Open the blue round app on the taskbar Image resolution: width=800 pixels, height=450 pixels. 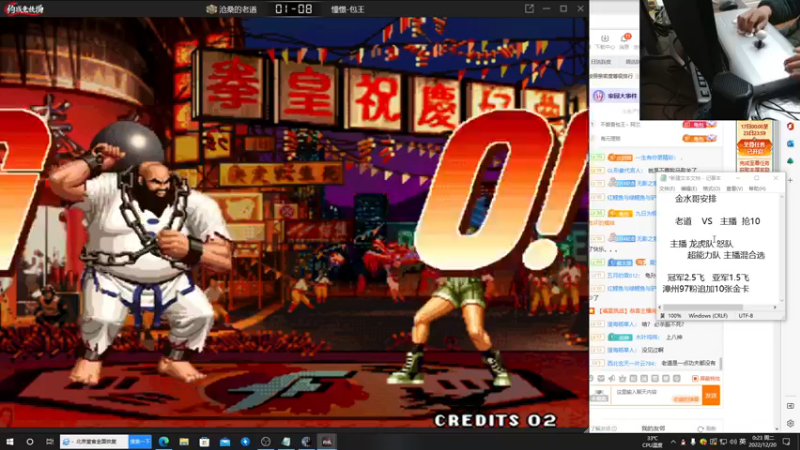pyautogui.click(x=245, y=441)
